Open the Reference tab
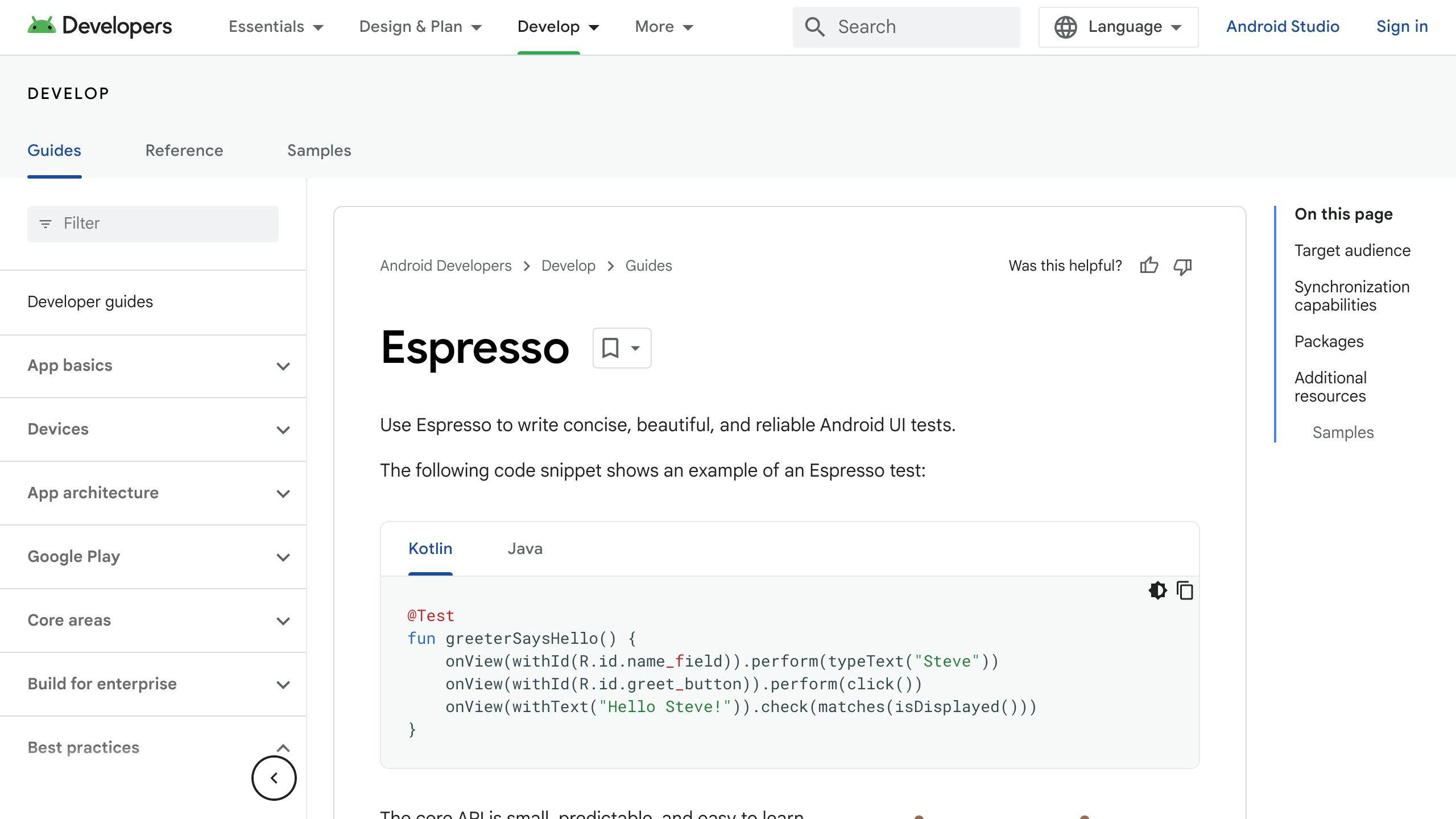This screenshot has width=1456, height=819. [184, 150]
